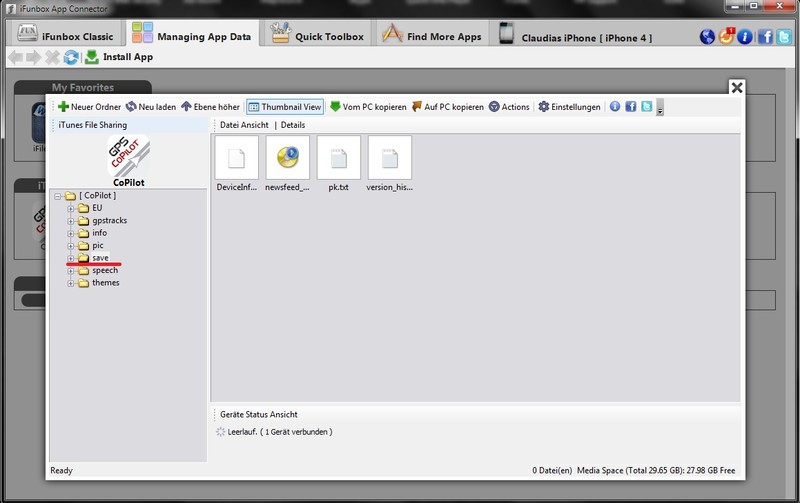
Task: Toggle Thumbnail View mode
Action: (x=285, y=107)
